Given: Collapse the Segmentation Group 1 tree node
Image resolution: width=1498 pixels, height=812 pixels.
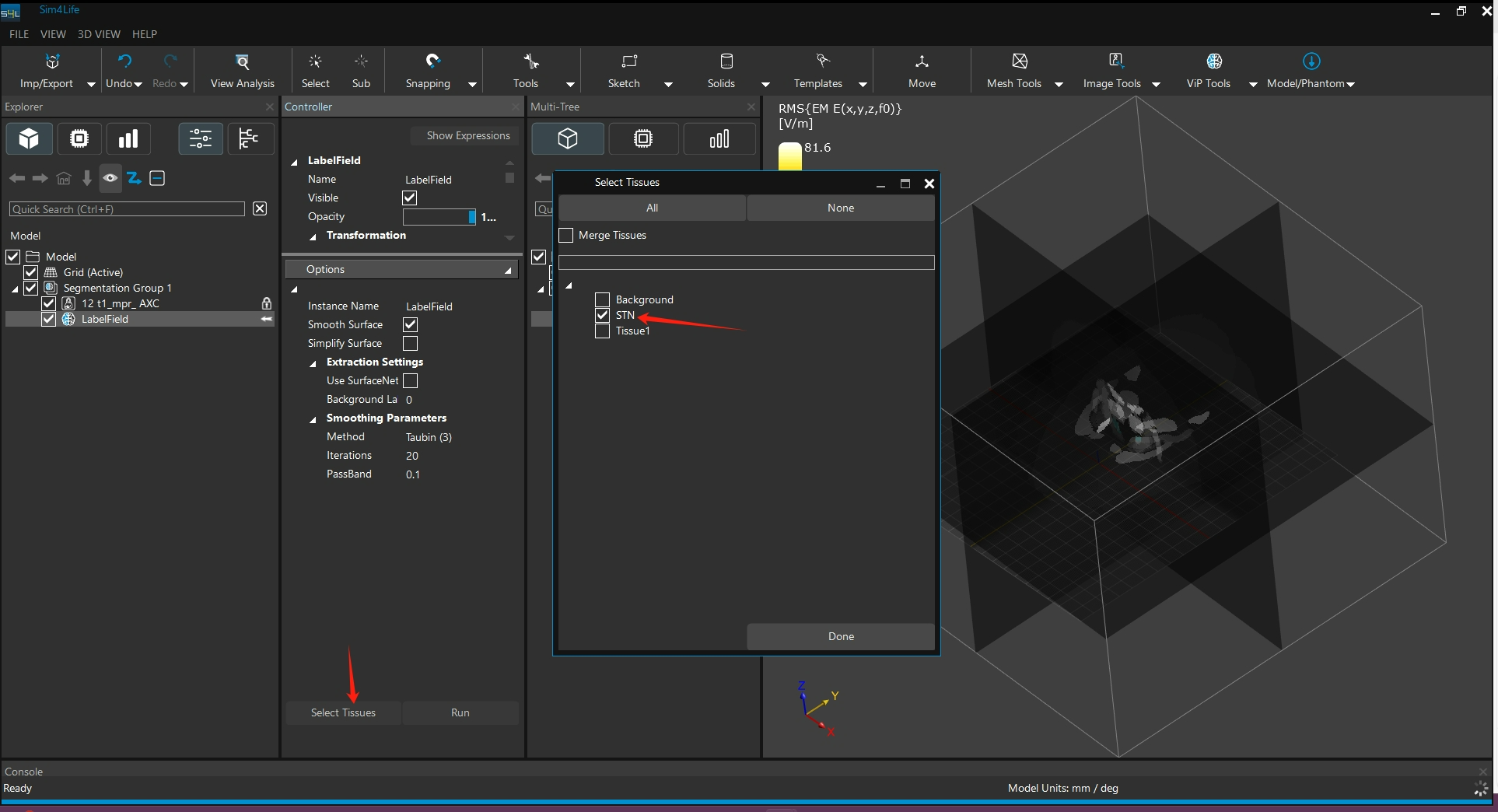Looking at the screenshot, I should pyautogui.click(x=15, y=289).
